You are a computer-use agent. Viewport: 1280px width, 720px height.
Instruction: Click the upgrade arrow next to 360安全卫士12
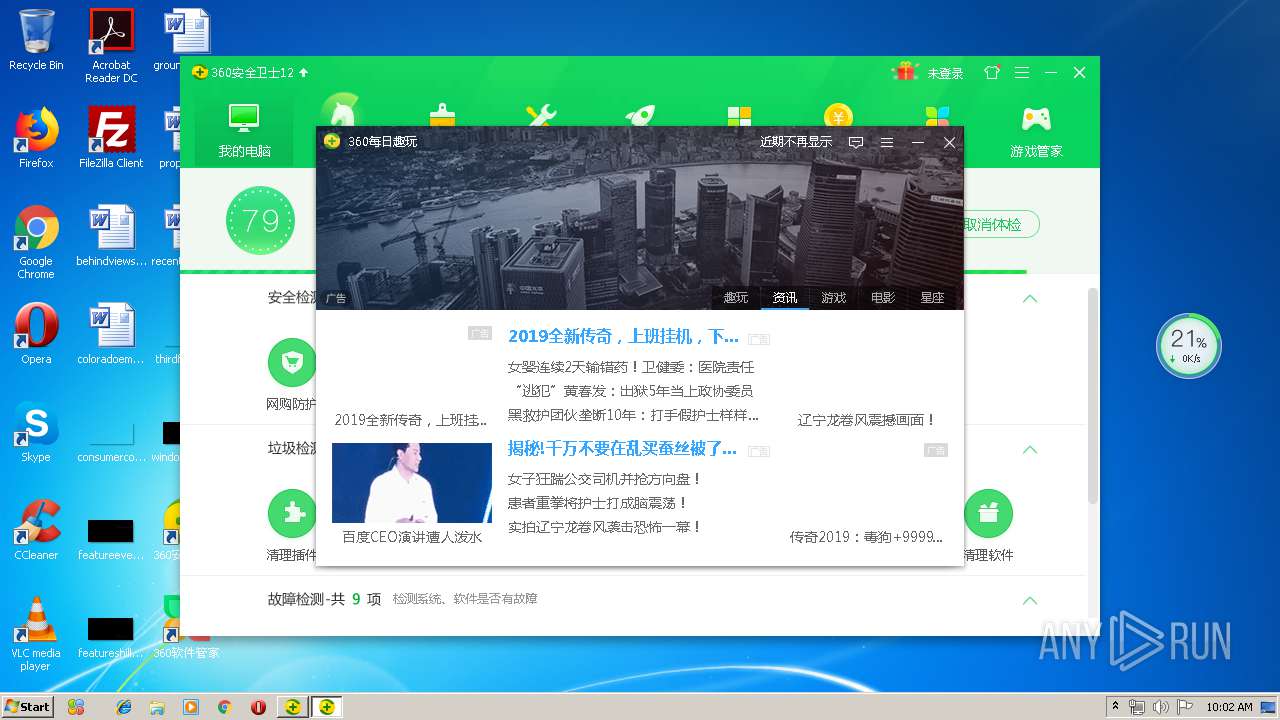(x=304, y=73)
